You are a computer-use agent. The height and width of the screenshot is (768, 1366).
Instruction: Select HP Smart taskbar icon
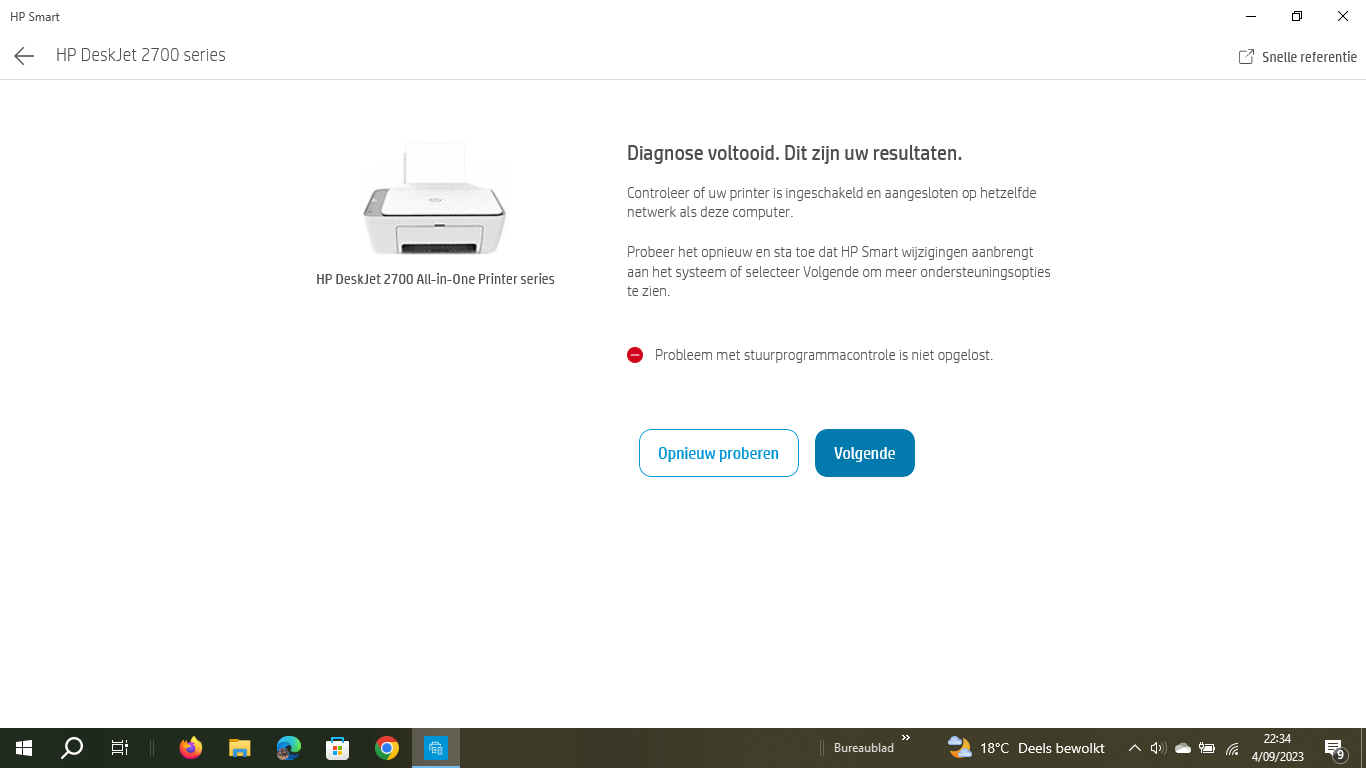pyautogui.click(x=436, y=748)
